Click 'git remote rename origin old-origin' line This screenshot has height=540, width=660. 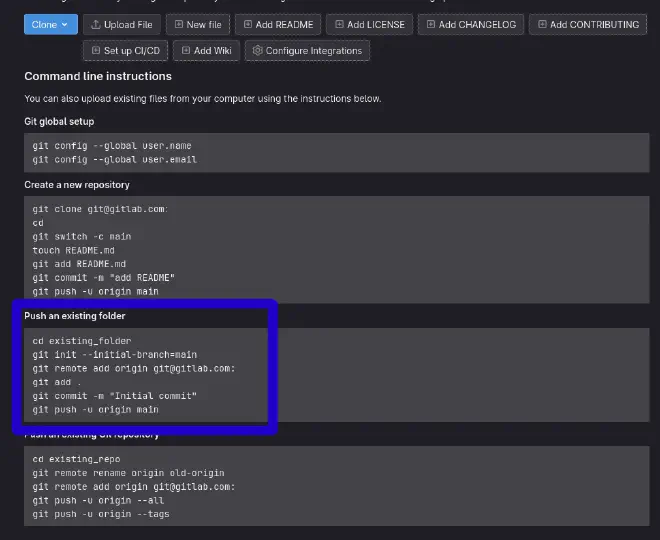tap(128, 473)
